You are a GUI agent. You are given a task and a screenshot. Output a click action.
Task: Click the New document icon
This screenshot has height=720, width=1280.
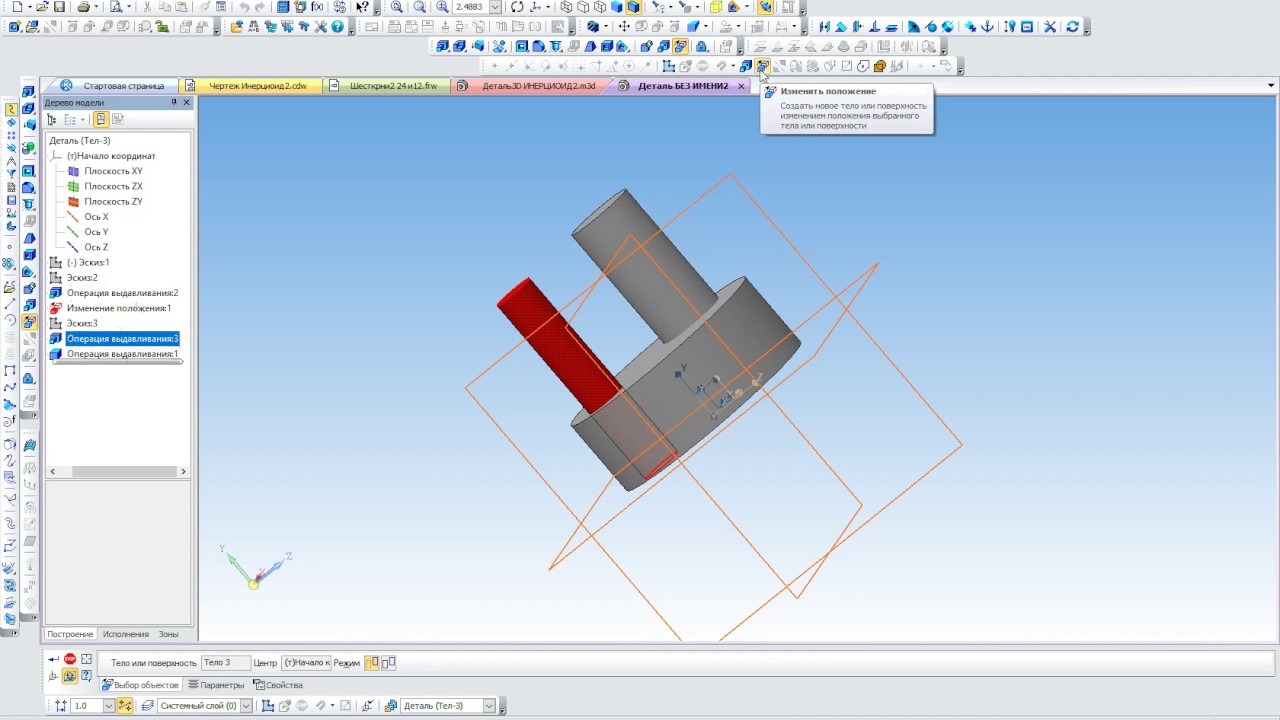click(17, 7)
